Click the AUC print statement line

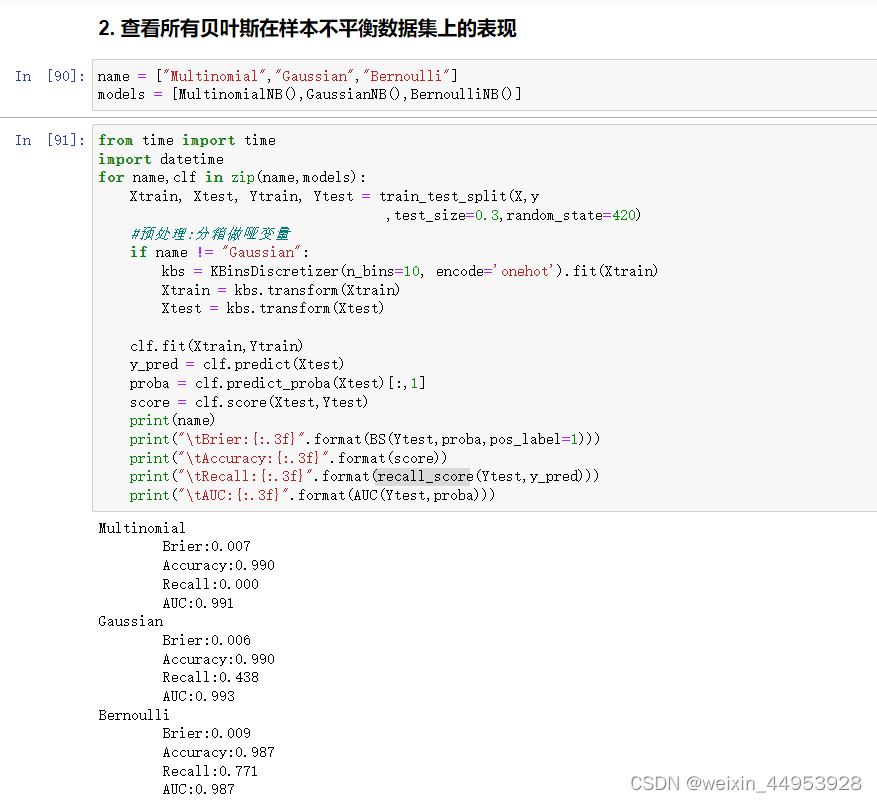312,495
